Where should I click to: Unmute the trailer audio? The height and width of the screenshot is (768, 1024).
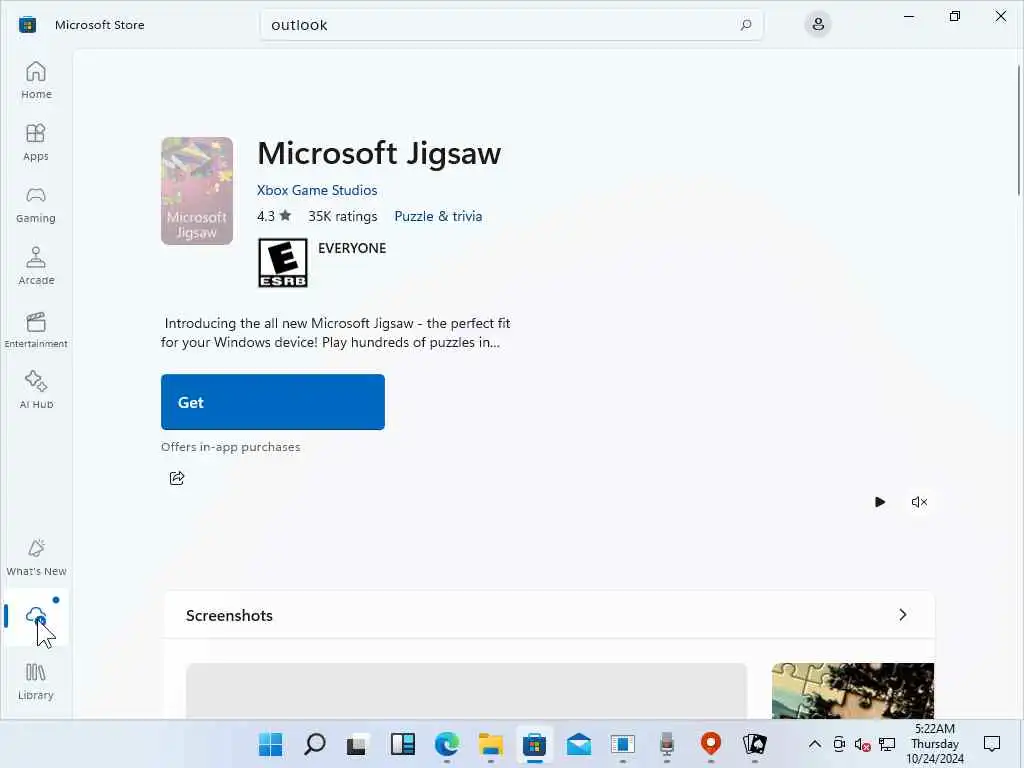(x=919, y=502)
